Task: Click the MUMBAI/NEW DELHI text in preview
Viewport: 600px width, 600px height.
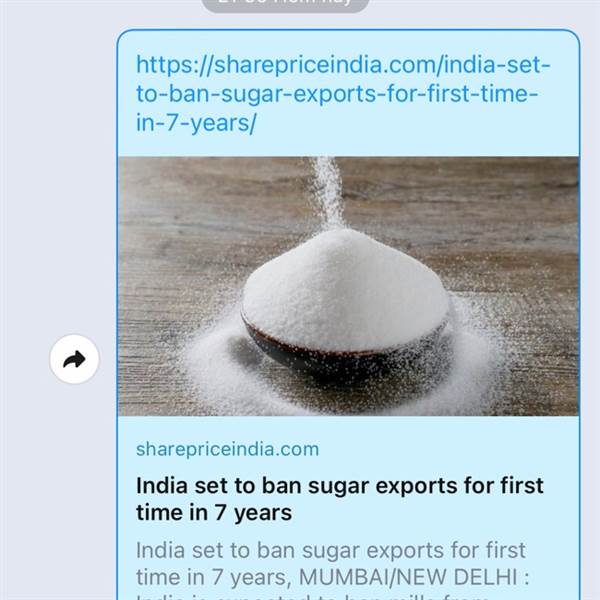Action: (414, 577)
